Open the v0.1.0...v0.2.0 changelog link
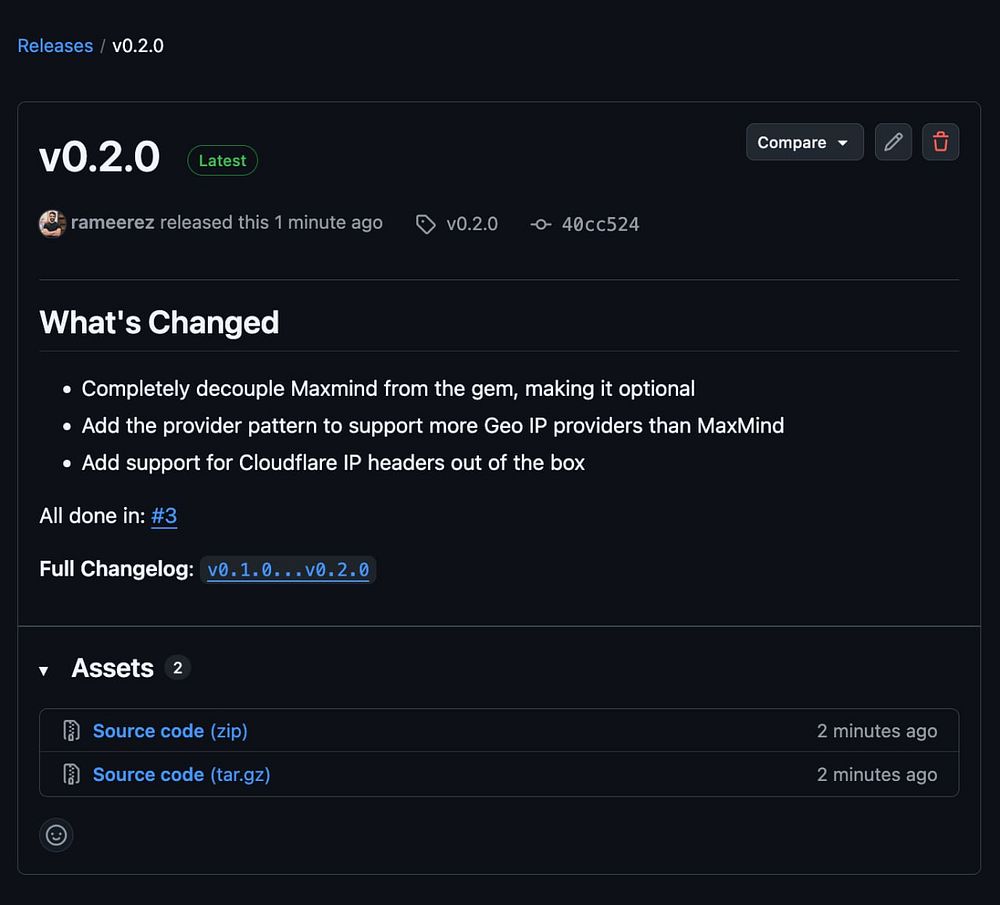This screenshot has width=1000, height=905. [x=288, y=570]
